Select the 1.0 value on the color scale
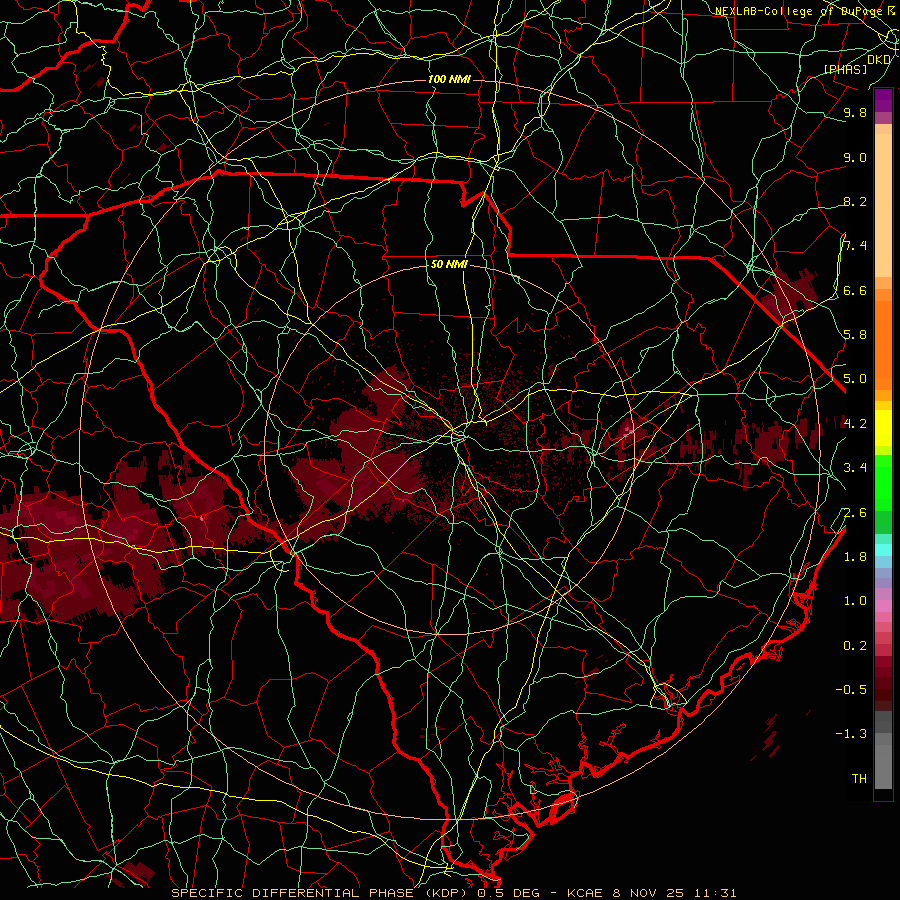 pyautogui.click(x=855, y=601)
